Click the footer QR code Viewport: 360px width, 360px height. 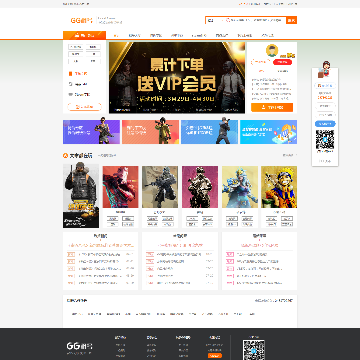coord(254,350)
